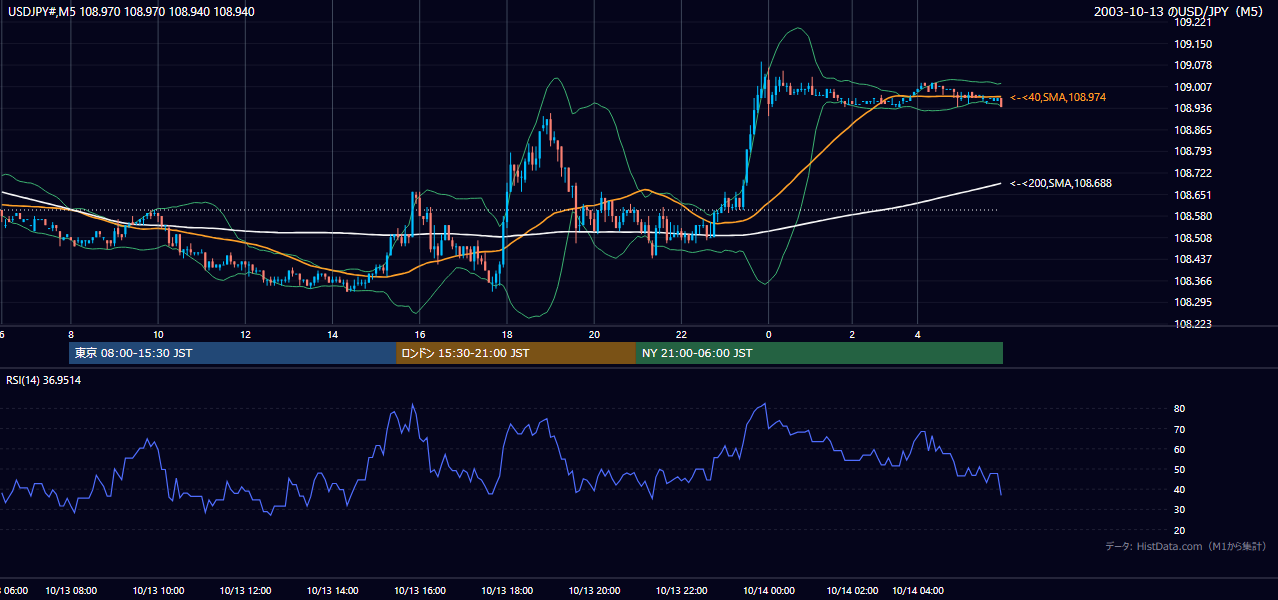
Task: Click price axis label 108.793
Action: point(1193,151)
